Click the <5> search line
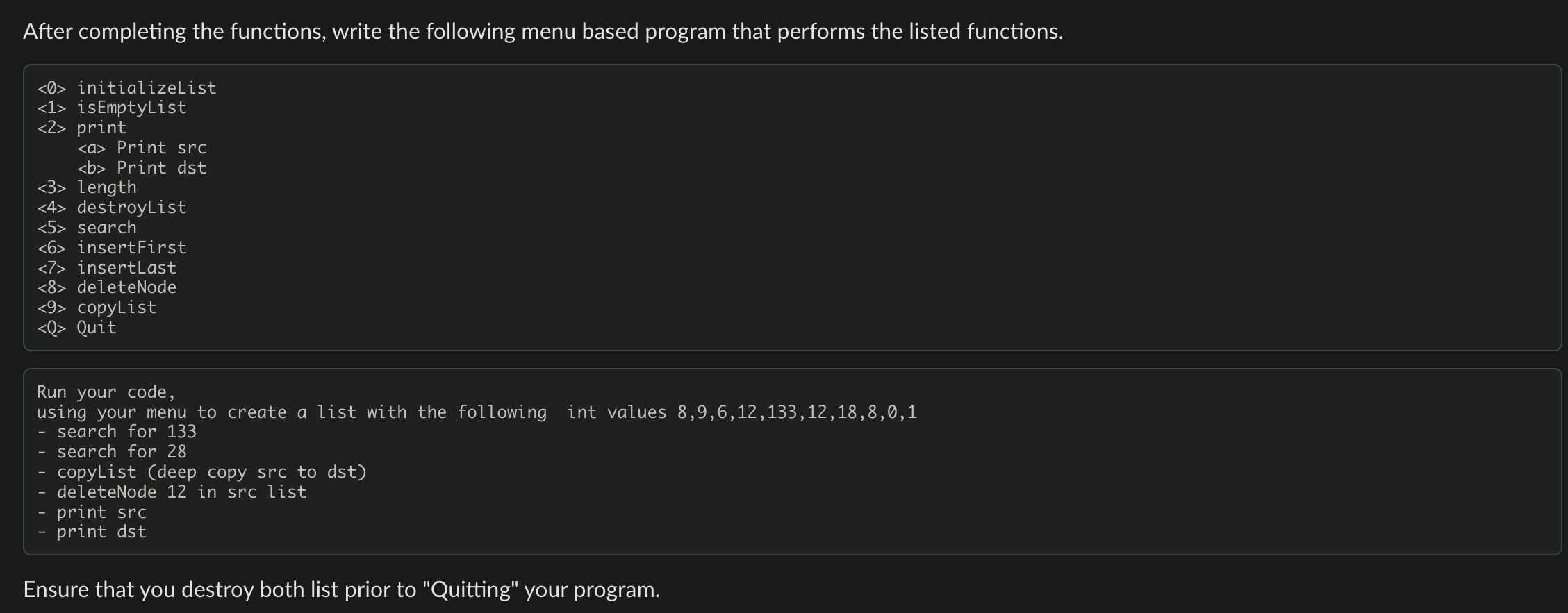The height and width of the screenshot is (613, 1568). click(x=87, y=228)
